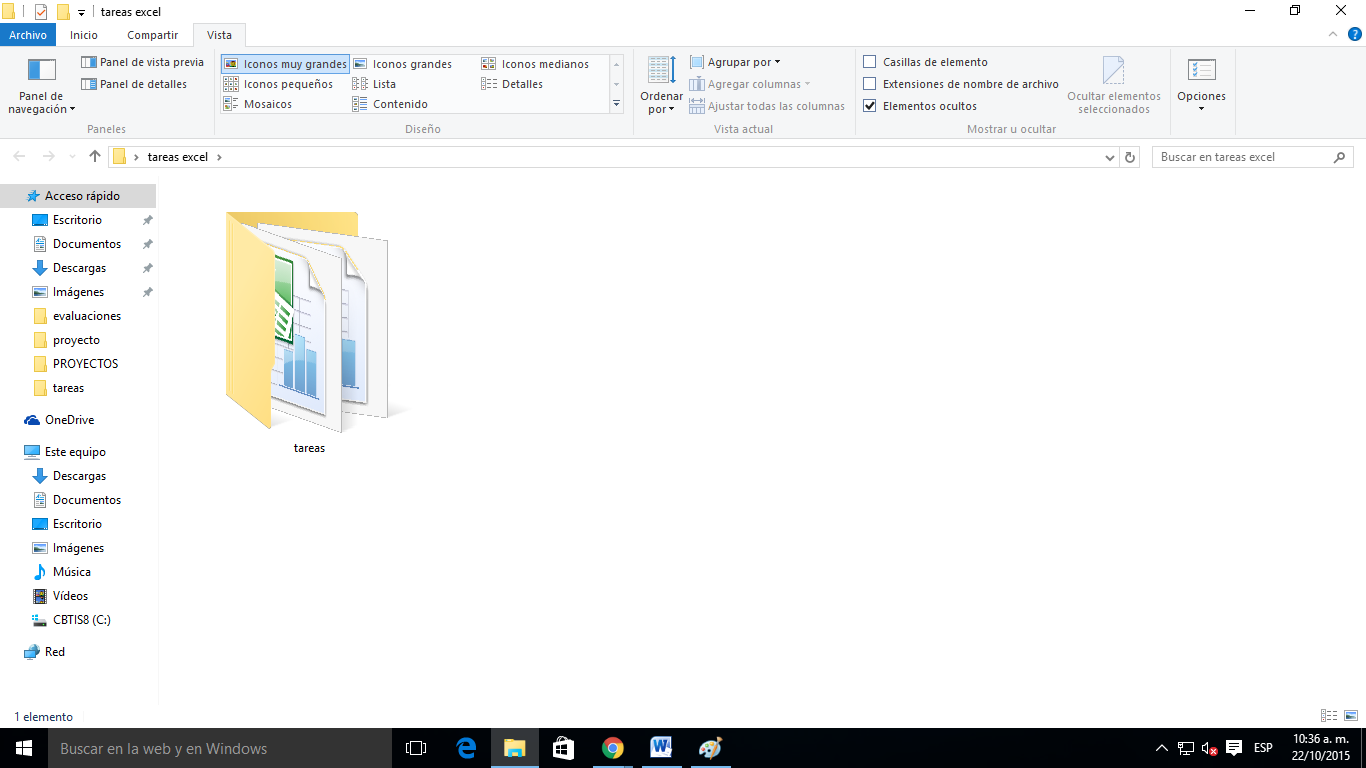1366x768 pixels.
Task: Enable Casillas de elemento
Action: pyautogui.click(x=869, y=61)
